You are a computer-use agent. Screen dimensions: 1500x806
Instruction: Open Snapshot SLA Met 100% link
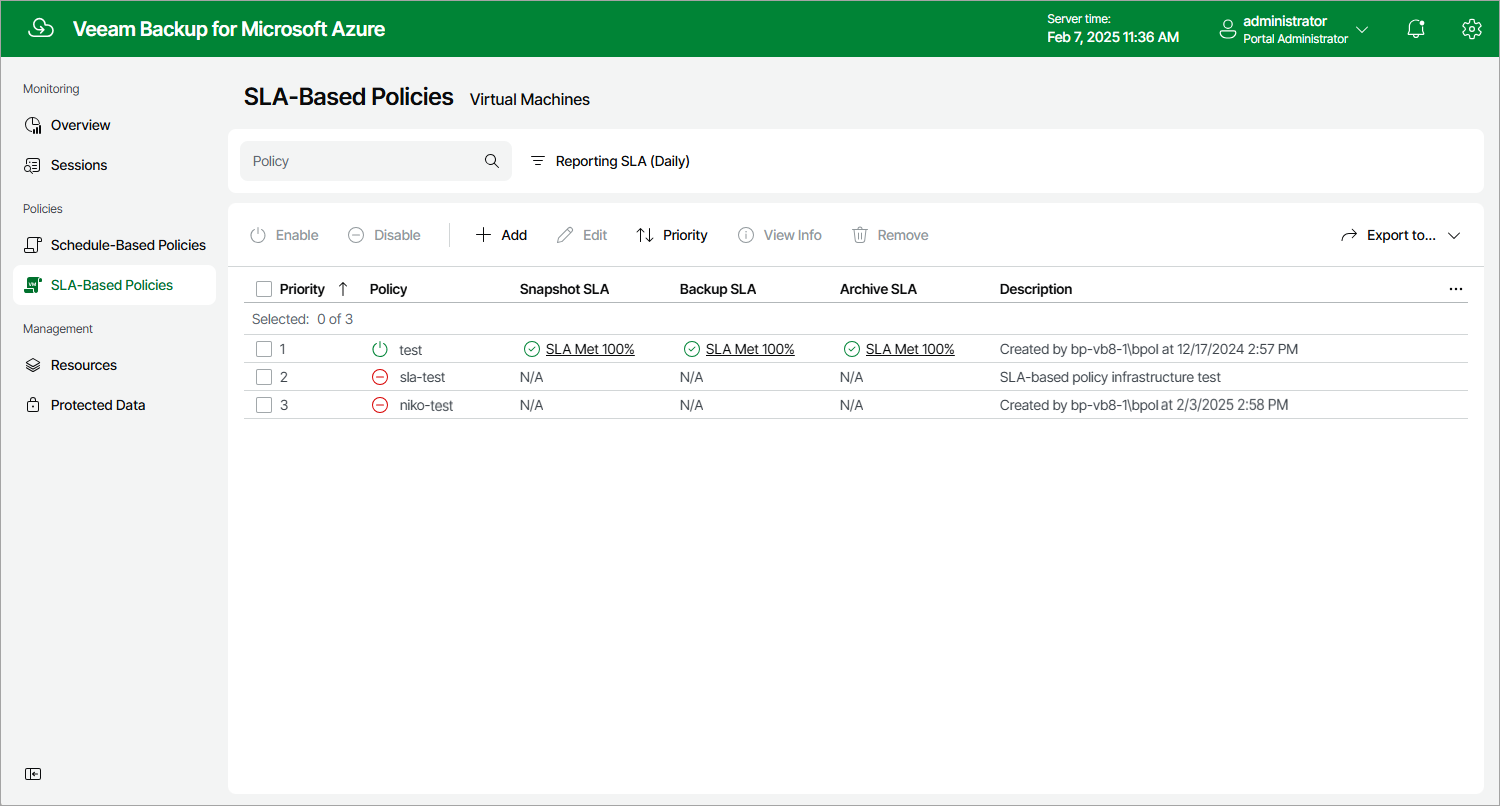pyautogui.click(x=590, y=349)
